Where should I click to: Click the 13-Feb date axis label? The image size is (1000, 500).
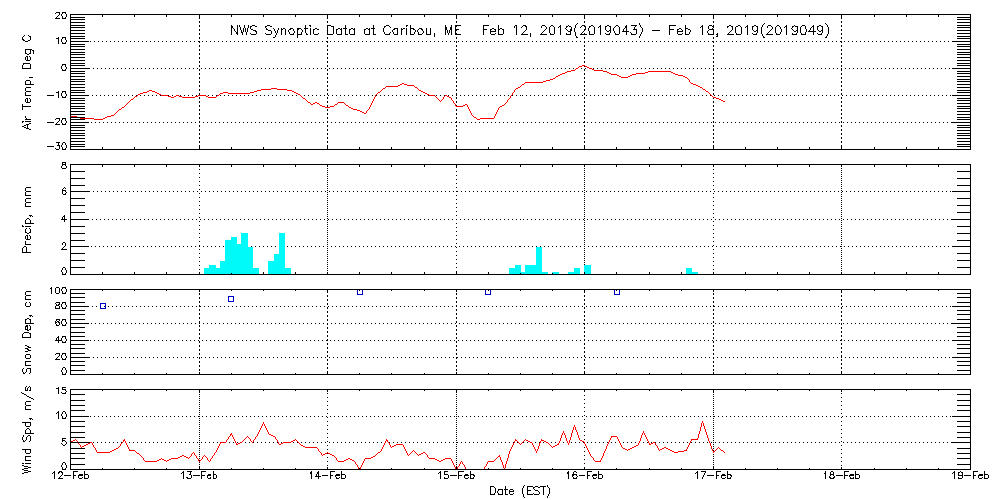click(200, 476)
